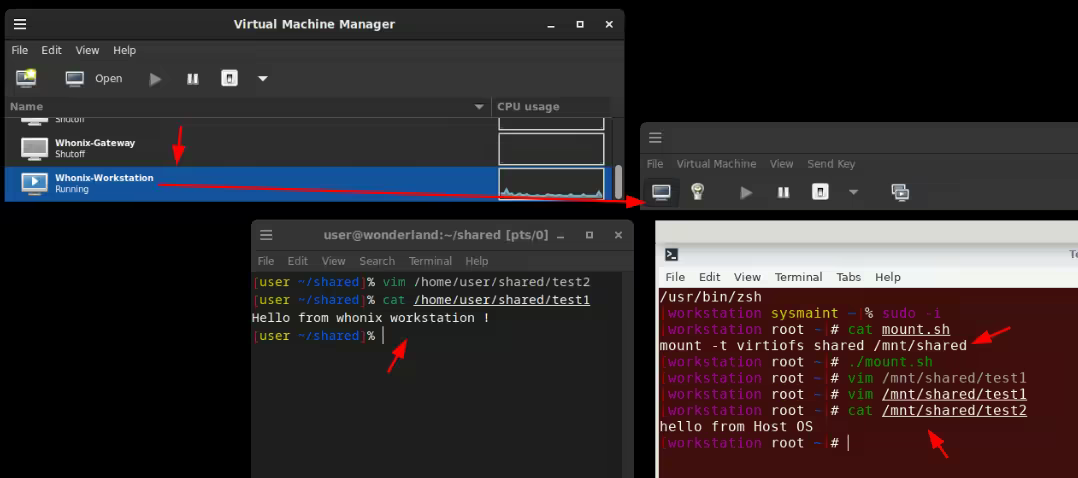The width and height of the screenshot is (1078, 478).
Task: Click the Name column sort arrow
Action: pos(479,107)
